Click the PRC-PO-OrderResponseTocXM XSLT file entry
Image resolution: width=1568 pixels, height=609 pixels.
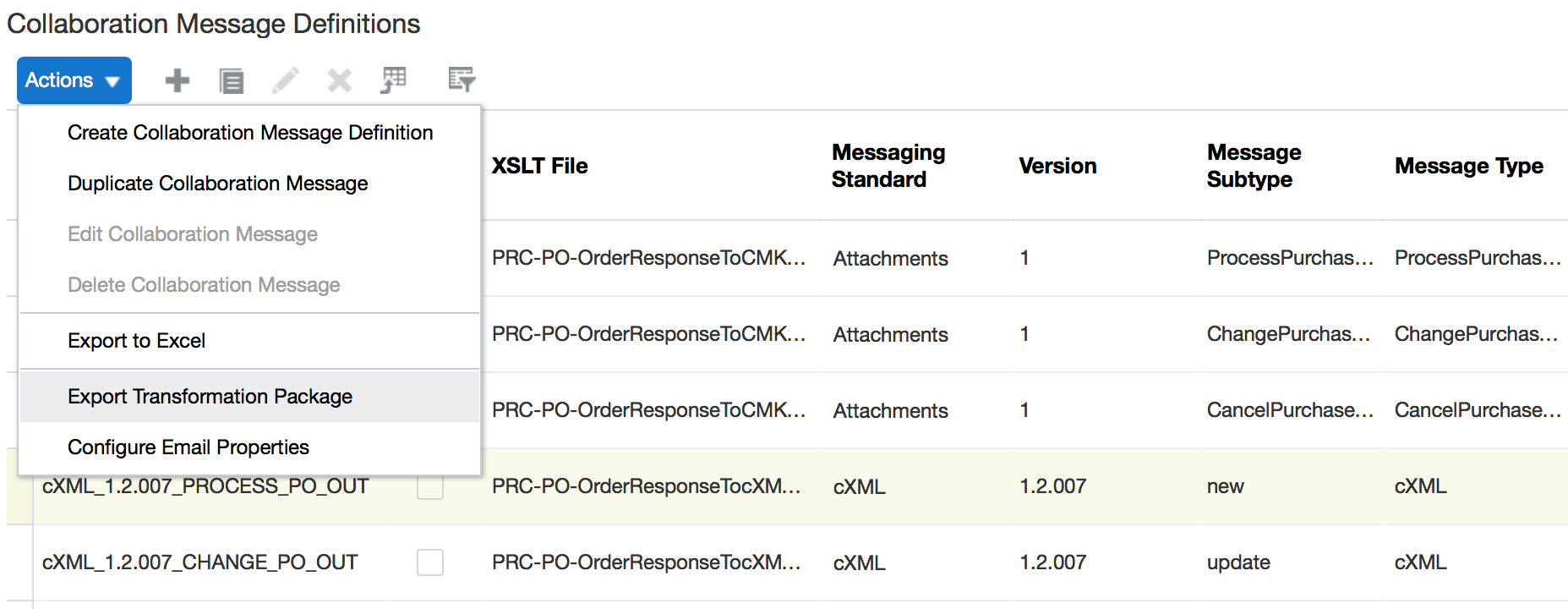coord(647,486)
